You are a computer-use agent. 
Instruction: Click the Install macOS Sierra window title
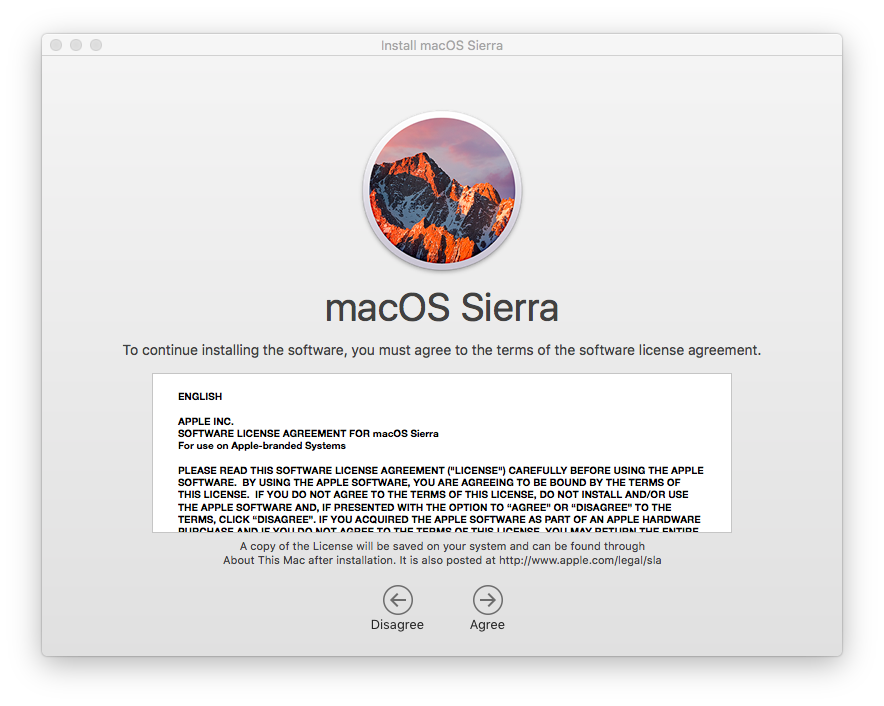(442, 46)
